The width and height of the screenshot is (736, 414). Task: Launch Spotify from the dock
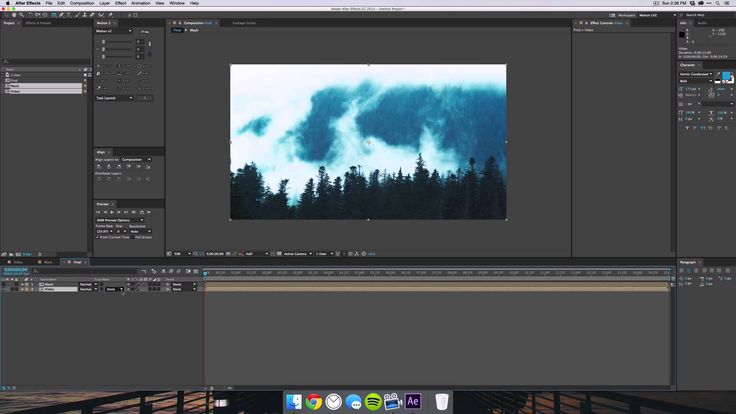tap(373, 402)
